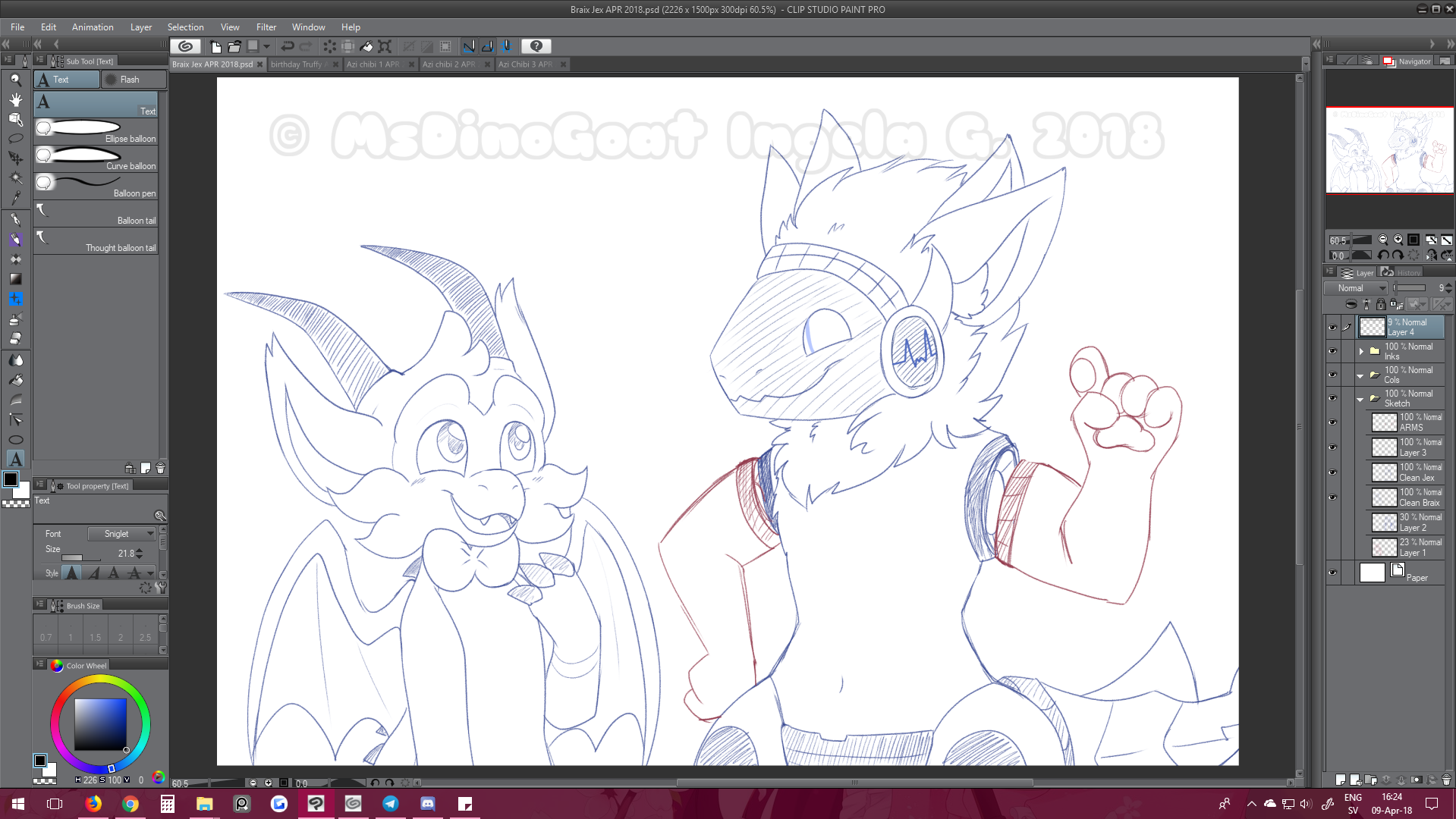This screenshot has width=1456, height=819.
Task: Open Clip Studio launcher icon
Action: 186,46
